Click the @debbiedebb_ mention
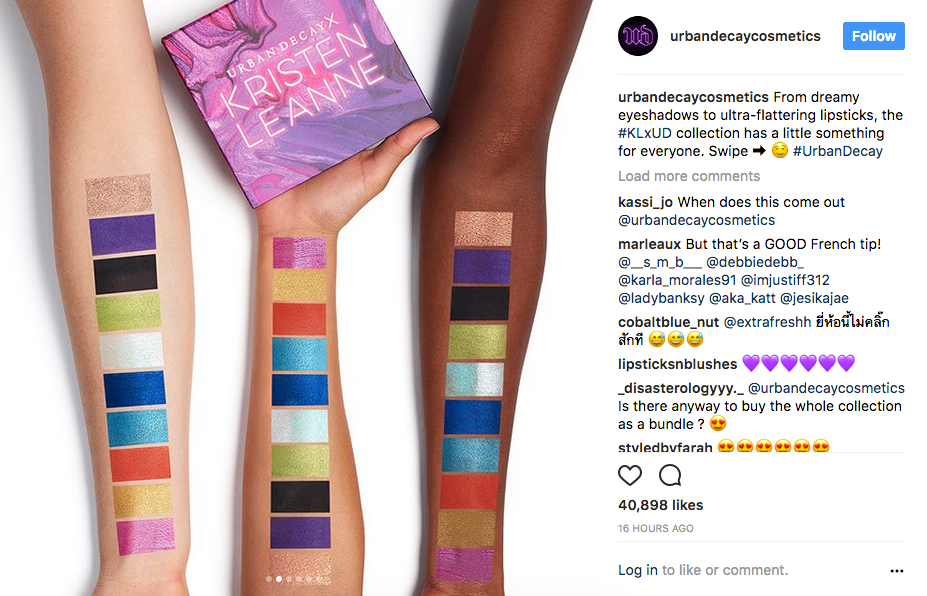This screenshot has height=596, width=927. pyautogui.click(x=754, y=262)
